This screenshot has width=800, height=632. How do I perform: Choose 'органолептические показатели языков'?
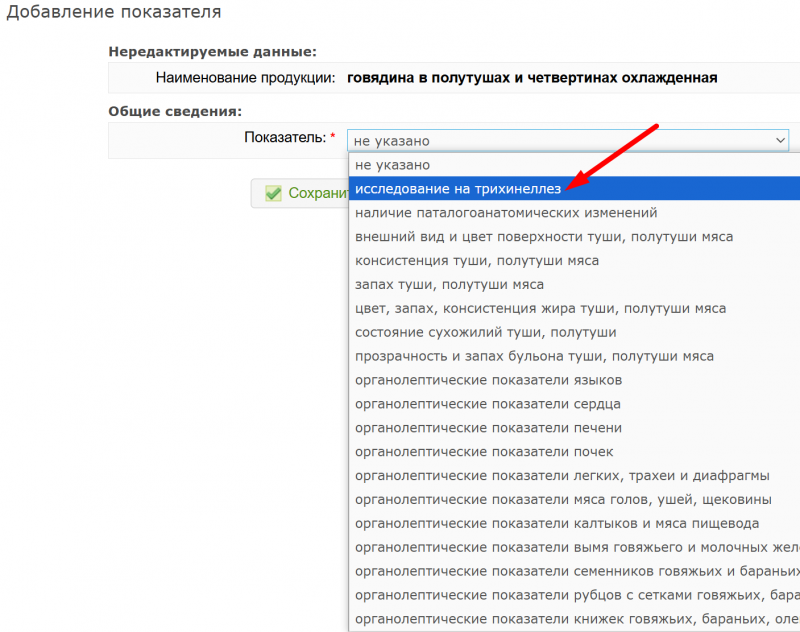tap(488, 380)
